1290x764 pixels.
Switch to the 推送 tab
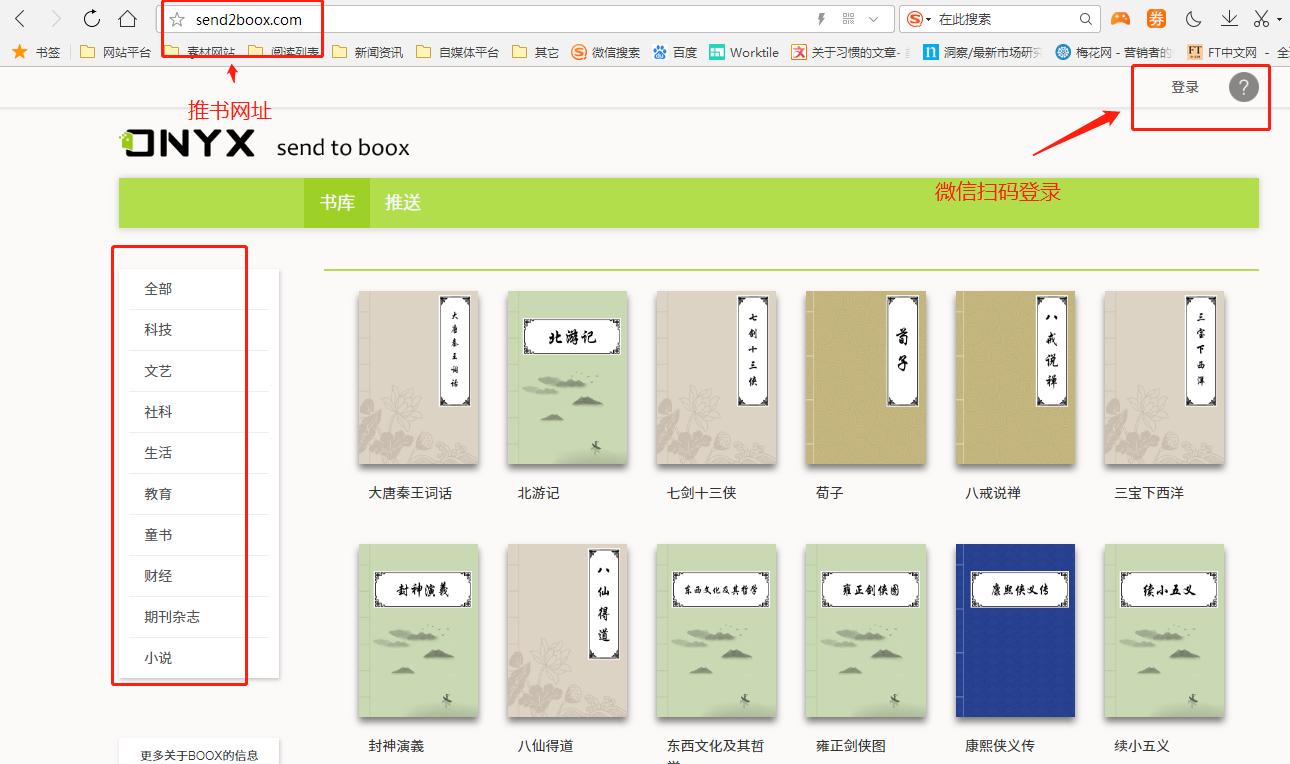click(403, 203)
